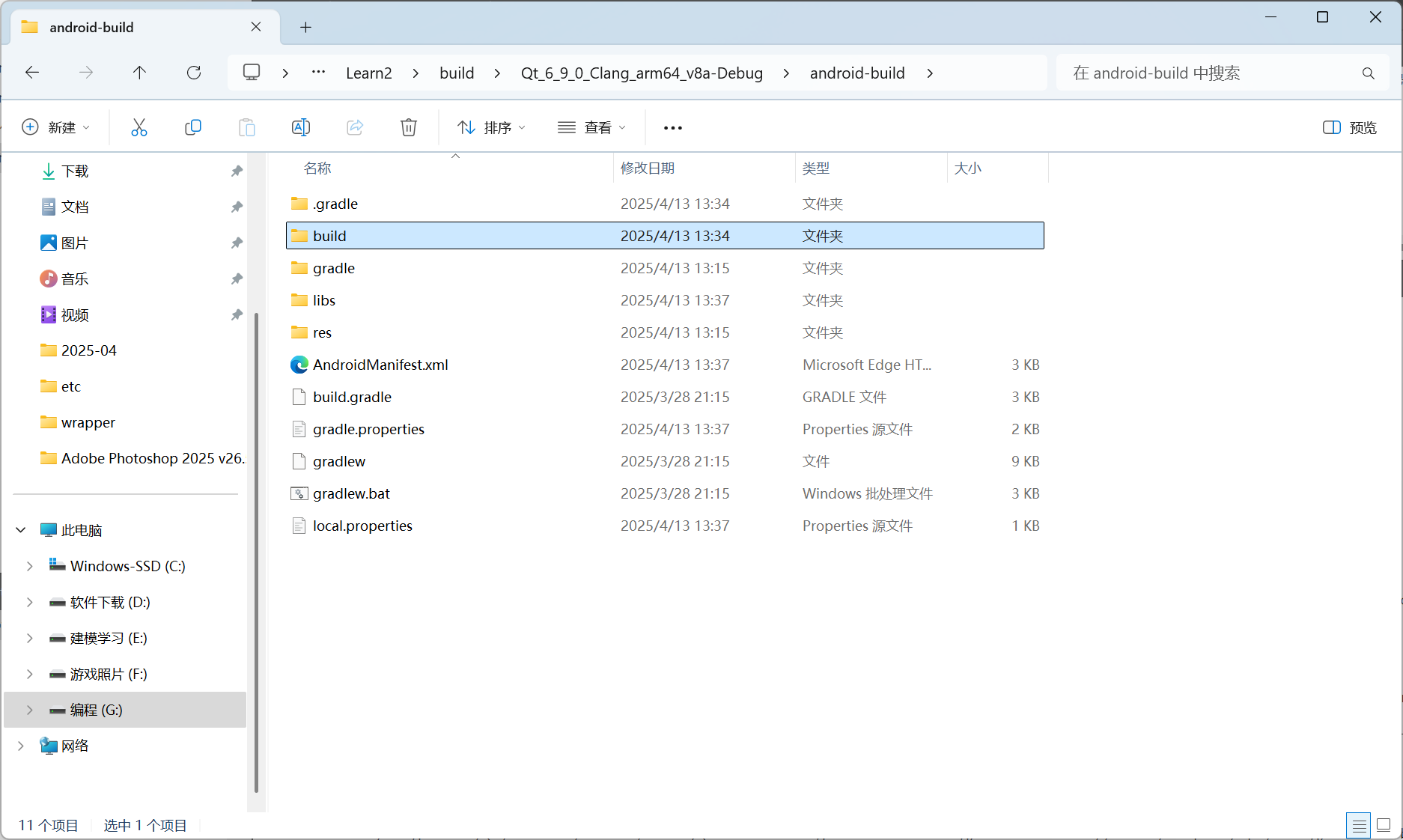Open the wrapper folder in sidebar
The width and height of the screenshot is (1403, 840).
tap(88, 422)
